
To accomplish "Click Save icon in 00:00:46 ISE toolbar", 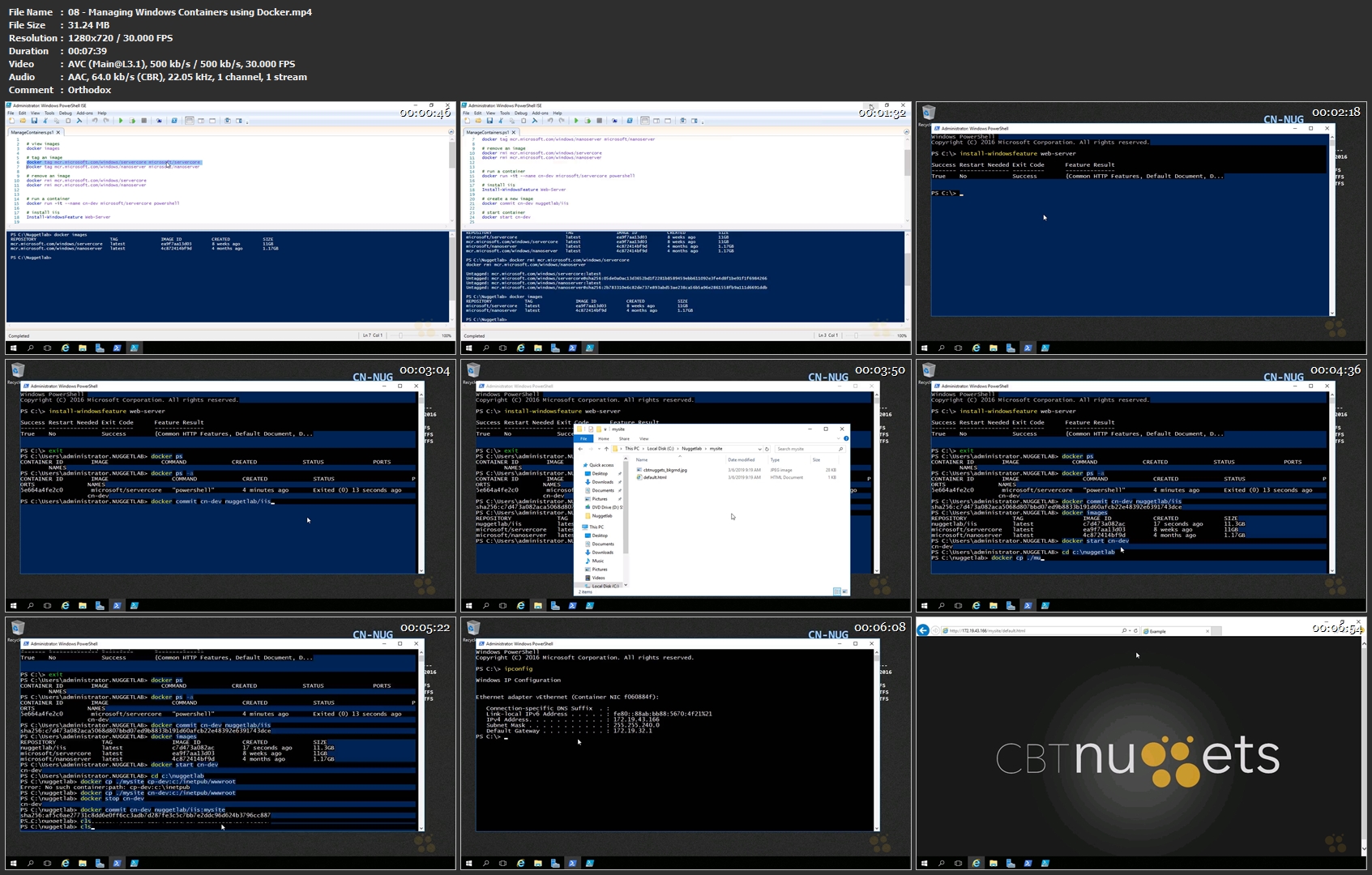I will point(34,121).
